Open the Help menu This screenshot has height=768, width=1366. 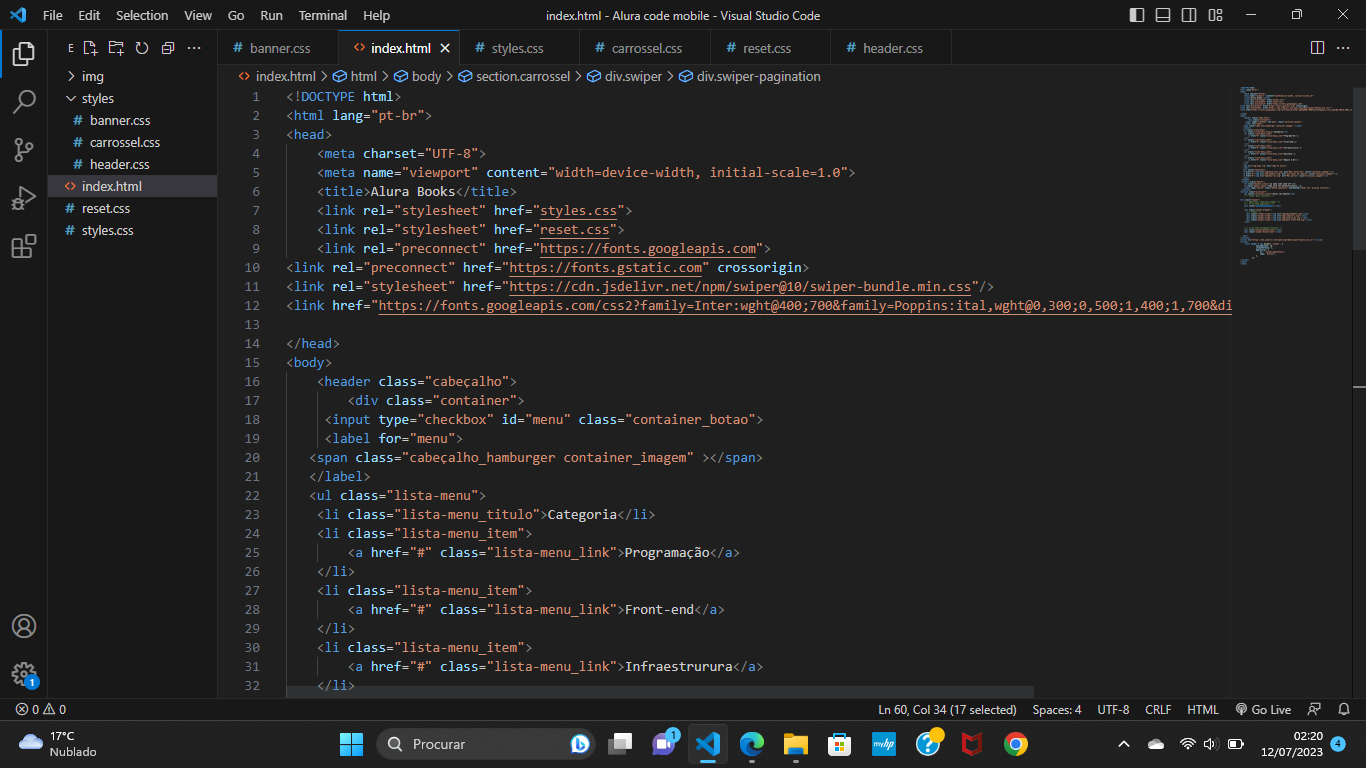tap(377, 15)
